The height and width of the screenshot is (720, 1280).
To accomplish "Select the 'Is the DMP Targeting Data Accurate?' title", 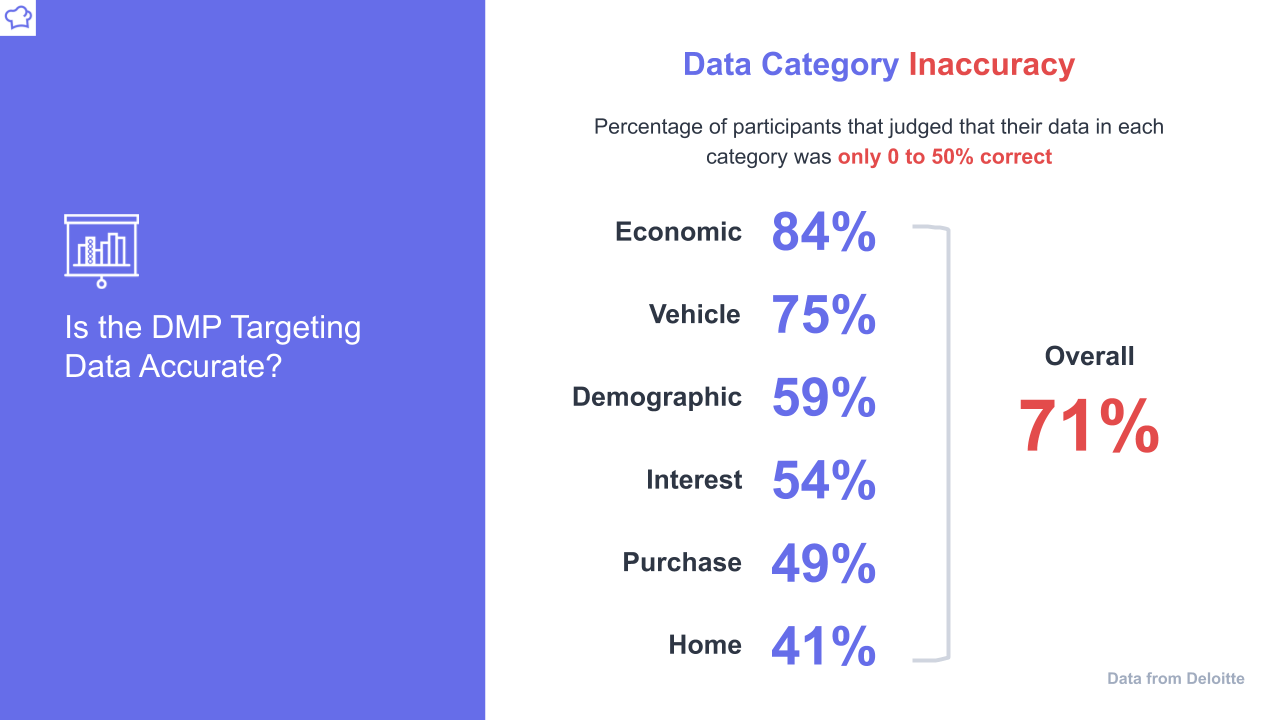I will (213, 347).
